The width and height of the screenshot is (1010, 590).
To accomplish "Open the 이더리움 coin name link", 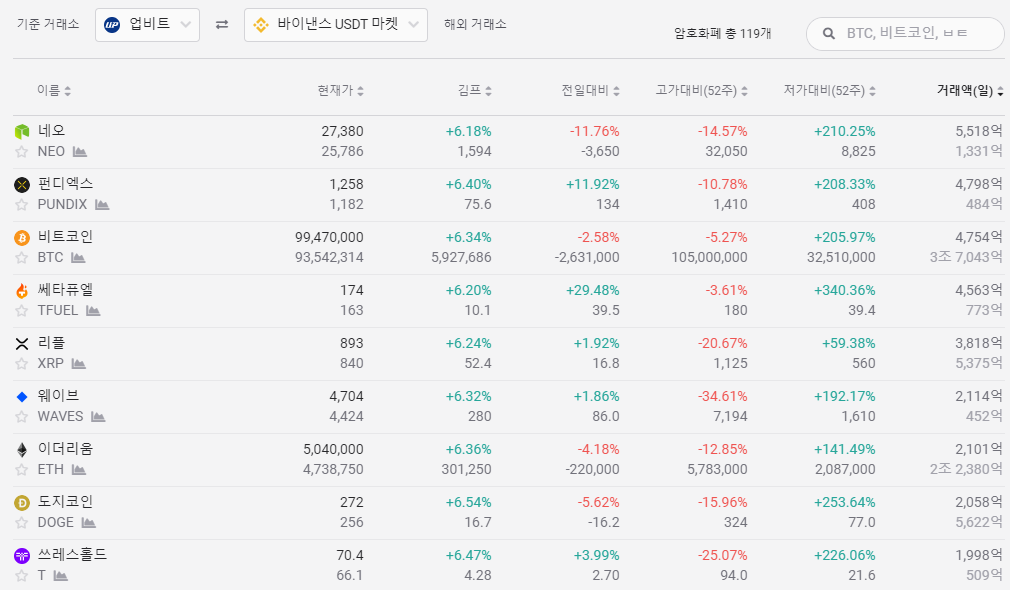I will pos(65,449).
